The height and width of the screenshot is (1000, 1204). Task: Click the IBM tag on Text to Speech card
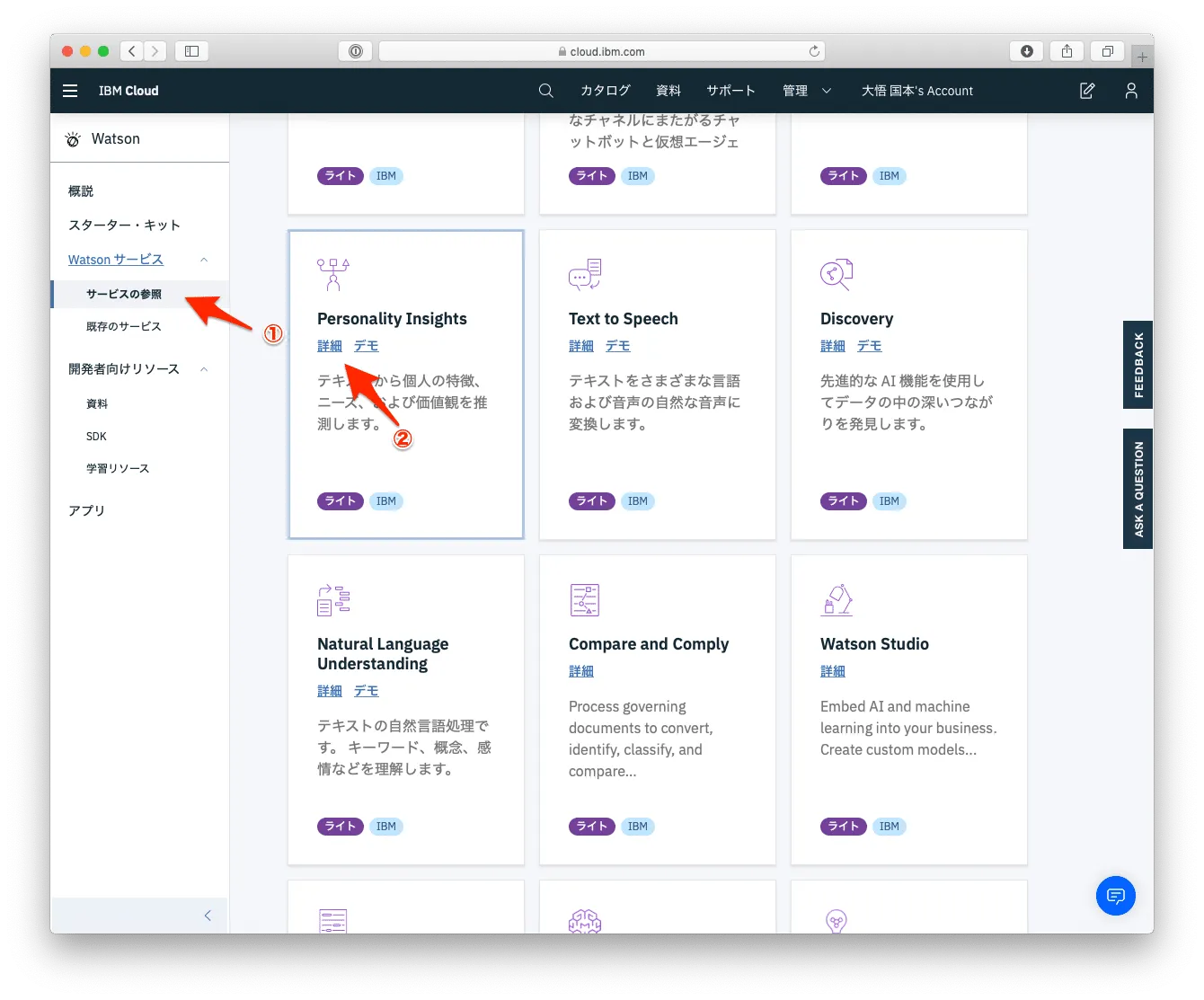pyautogui.click(x=638, y=501)
